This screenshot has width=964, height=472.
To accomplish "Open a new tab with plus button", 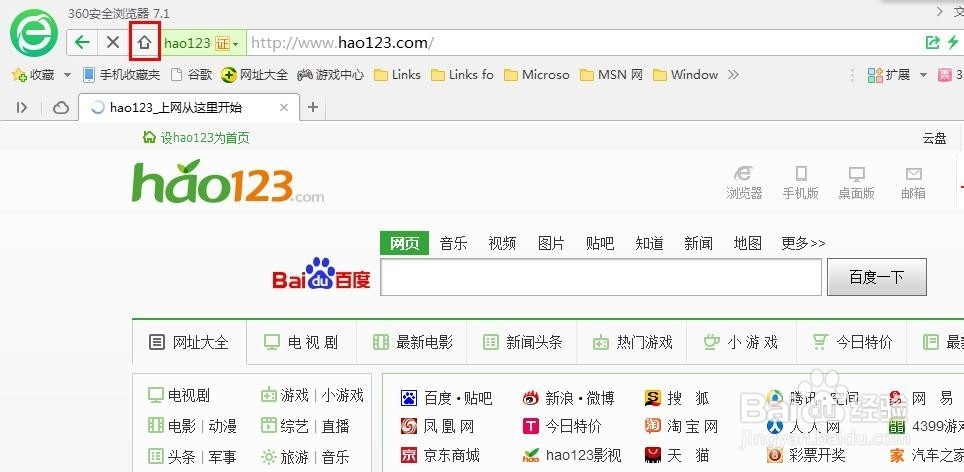I will click(x=313, y=108).
